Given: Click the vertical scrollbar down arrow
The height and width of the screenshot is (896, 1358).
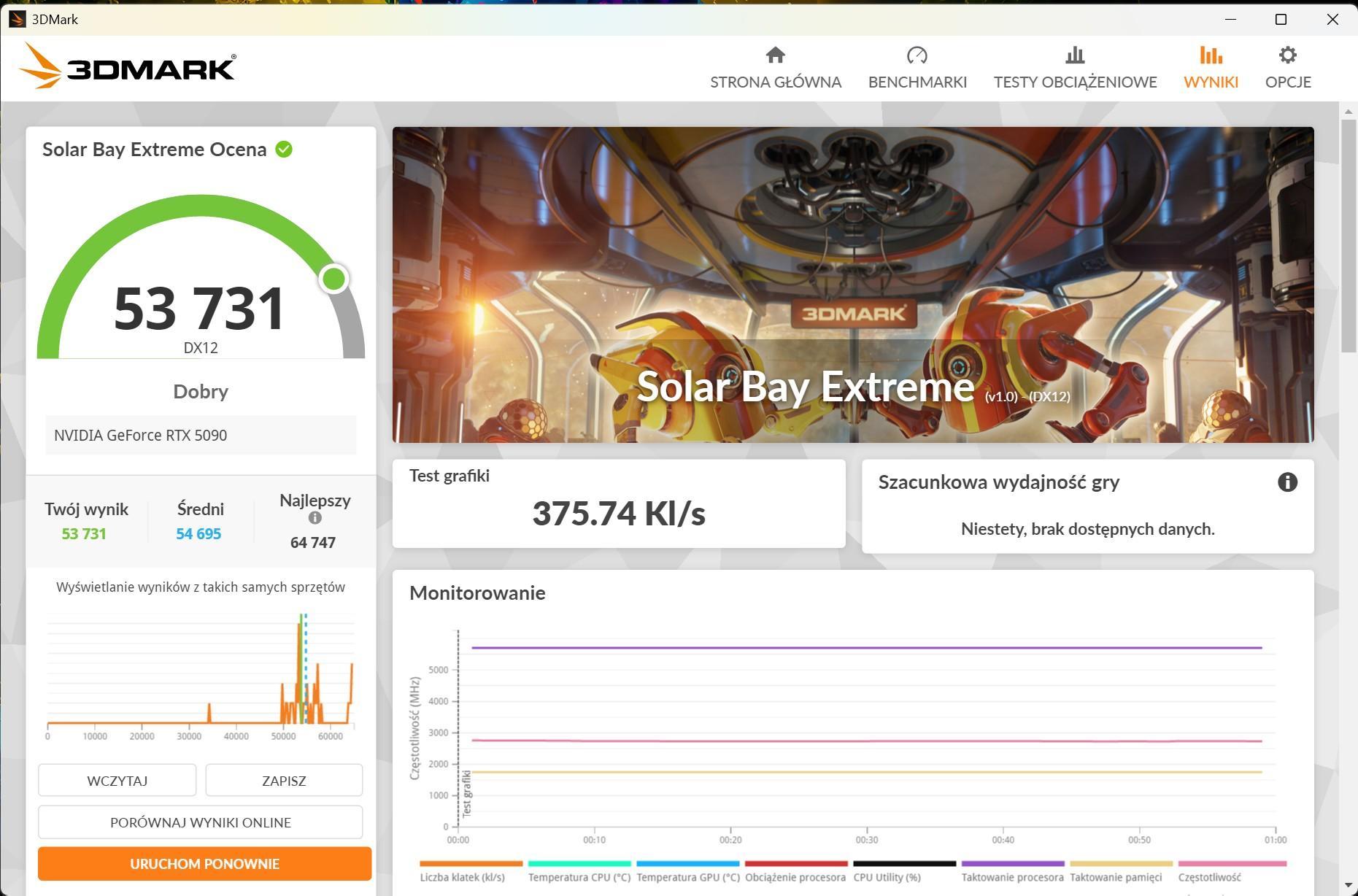Looking at the screenshot, I should click(1348, 886).
